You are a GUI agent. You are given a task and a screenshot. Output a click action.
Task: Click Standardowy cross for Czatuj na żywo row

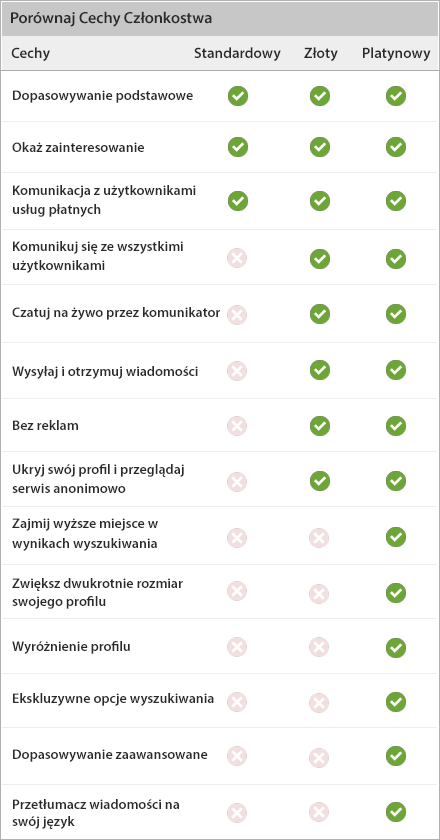click(237, 314)
